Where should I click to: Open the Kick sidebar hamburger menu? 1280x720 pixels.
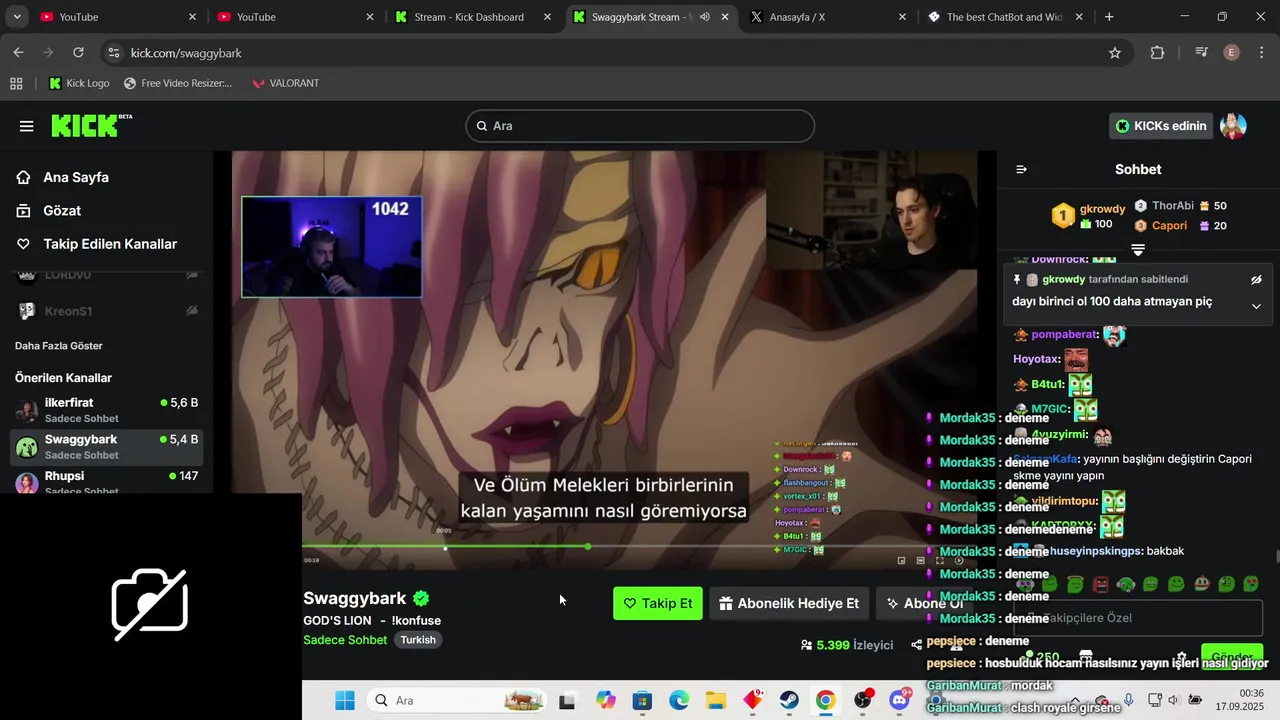click(27, 126)
